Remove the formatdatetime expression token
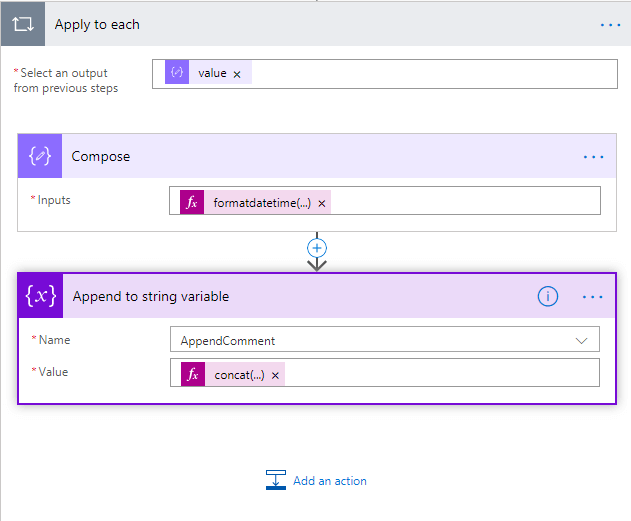The image size is (631, 521). (322, 204)
